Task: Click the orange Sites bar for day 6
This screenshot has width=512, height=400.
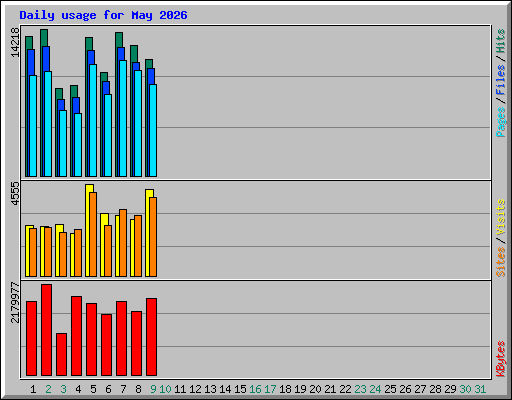Action: (x=108, y=251)
